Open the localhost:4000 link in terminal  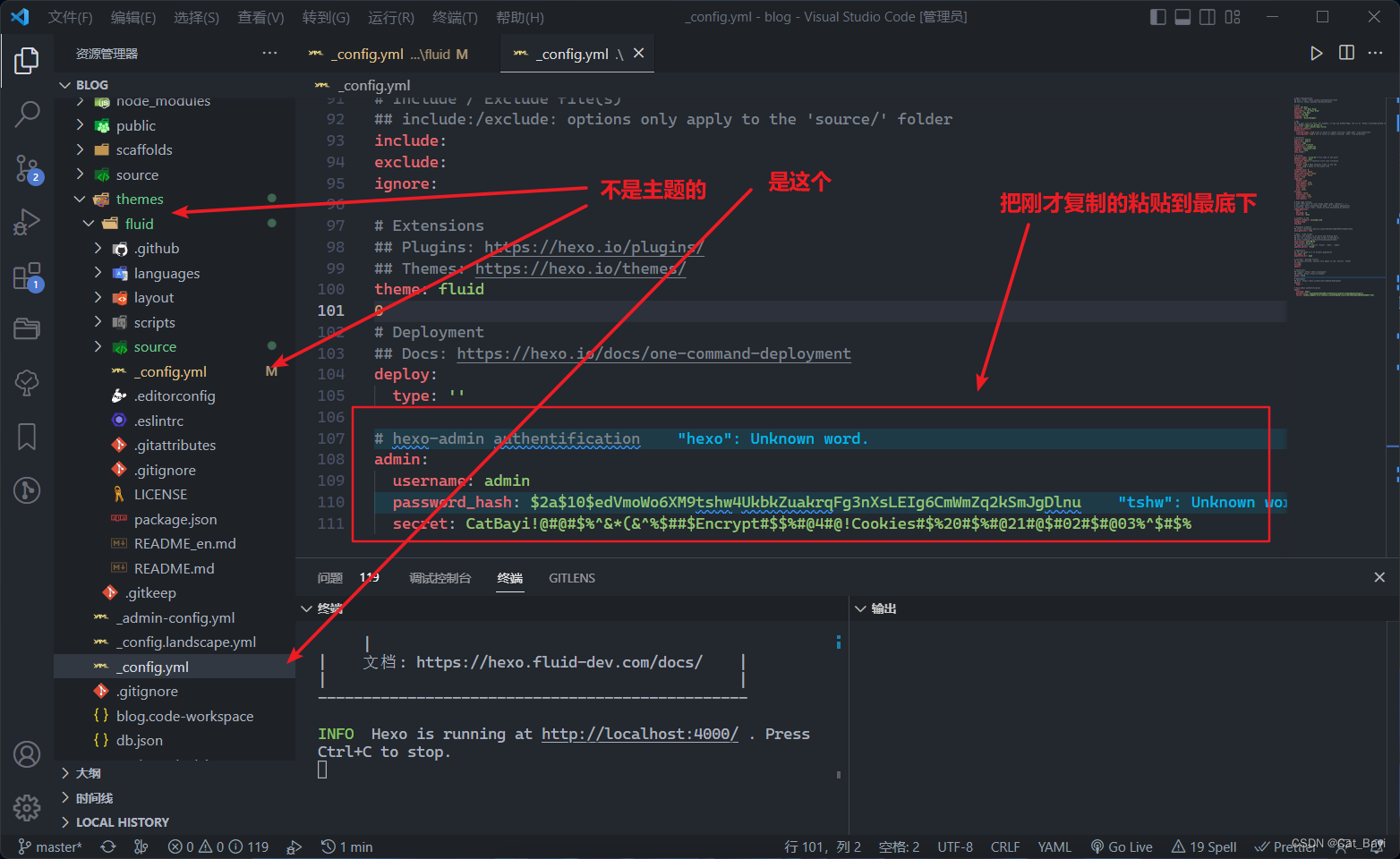(640, 734)
